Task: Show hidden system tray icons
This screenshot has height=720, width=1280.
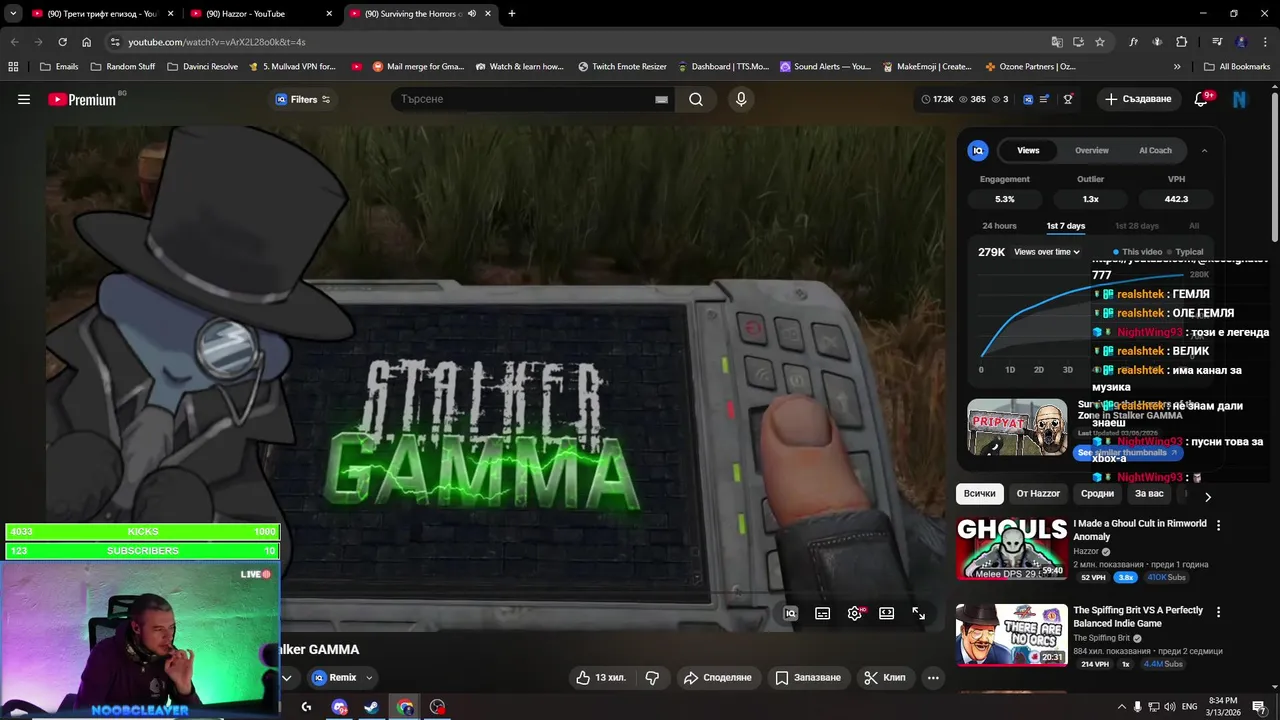Action: [x=1121, y=707]
